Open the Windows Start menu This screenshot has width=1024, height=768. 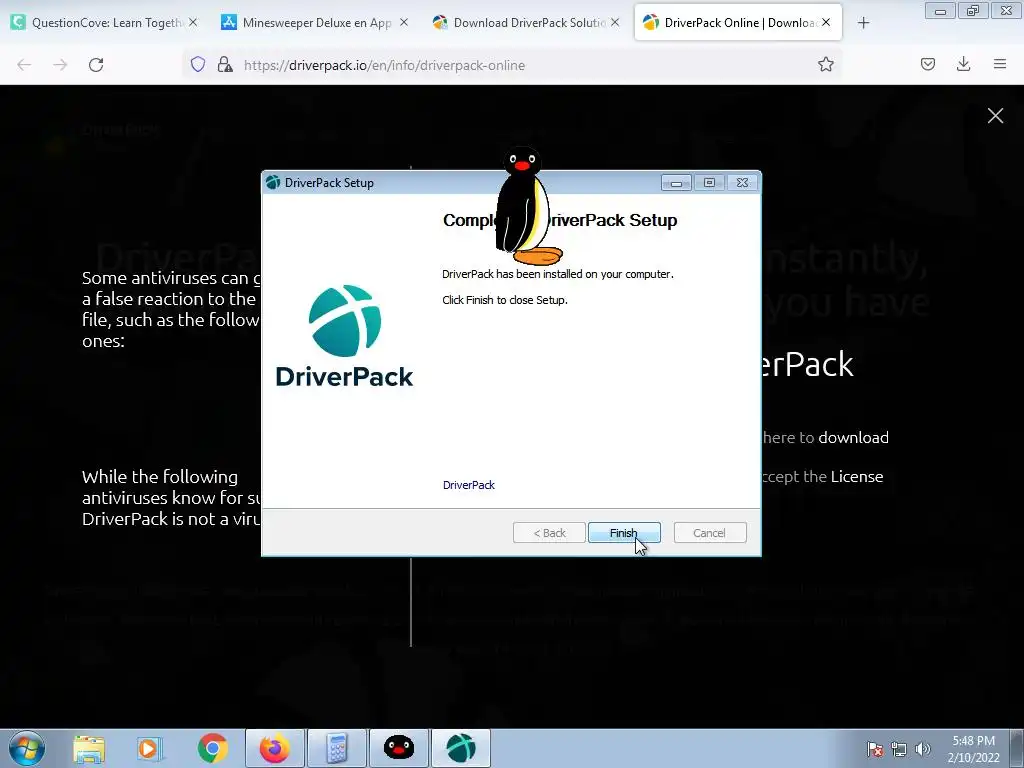point(27,748)
